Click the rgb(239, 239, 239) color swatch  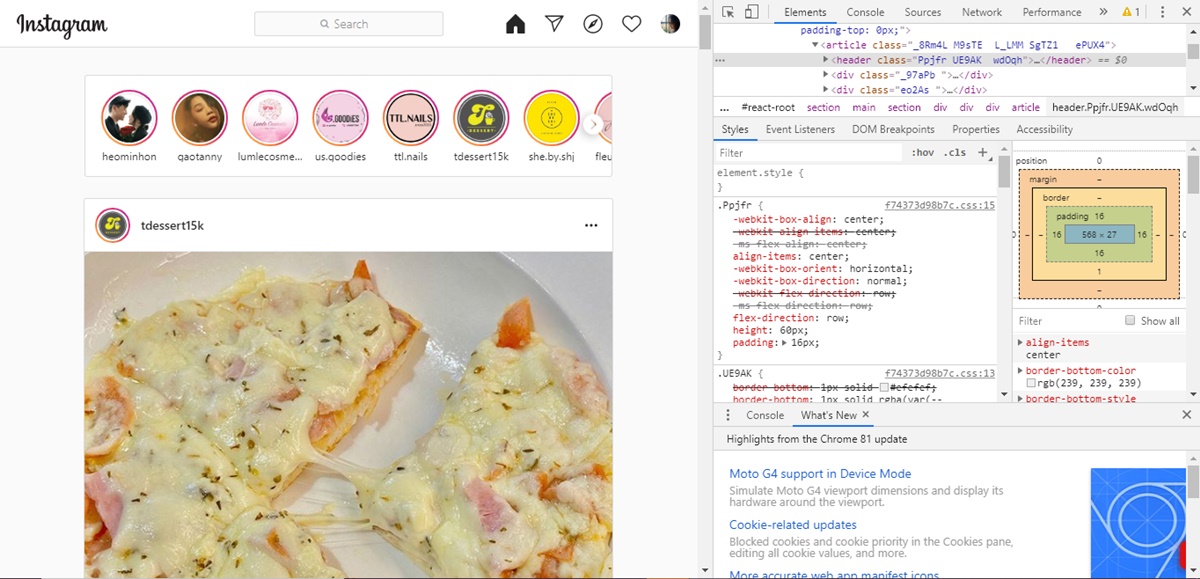(x=1031, y=384)
